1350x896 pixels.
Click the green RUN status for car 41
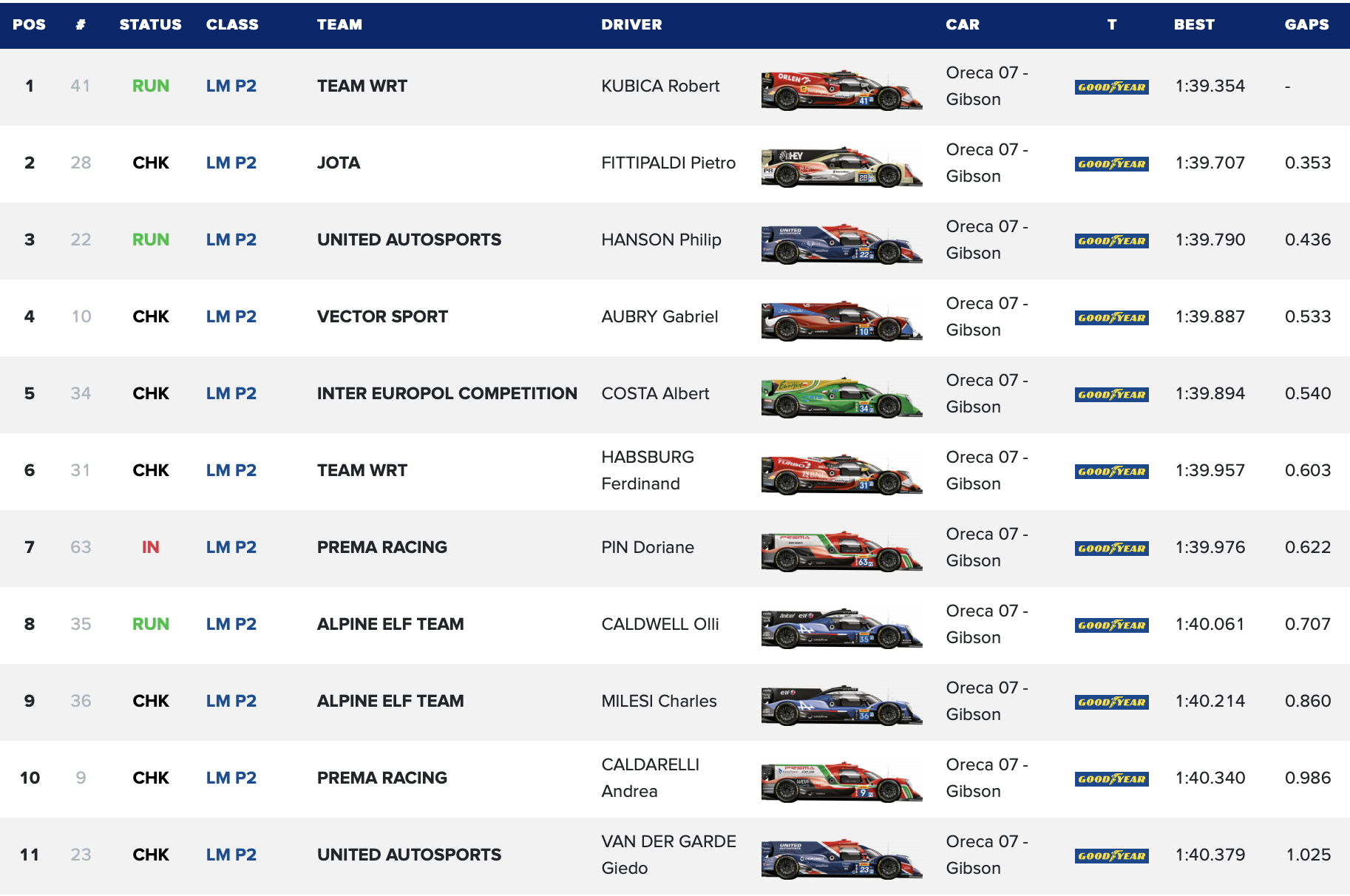[x=151, y=86]
